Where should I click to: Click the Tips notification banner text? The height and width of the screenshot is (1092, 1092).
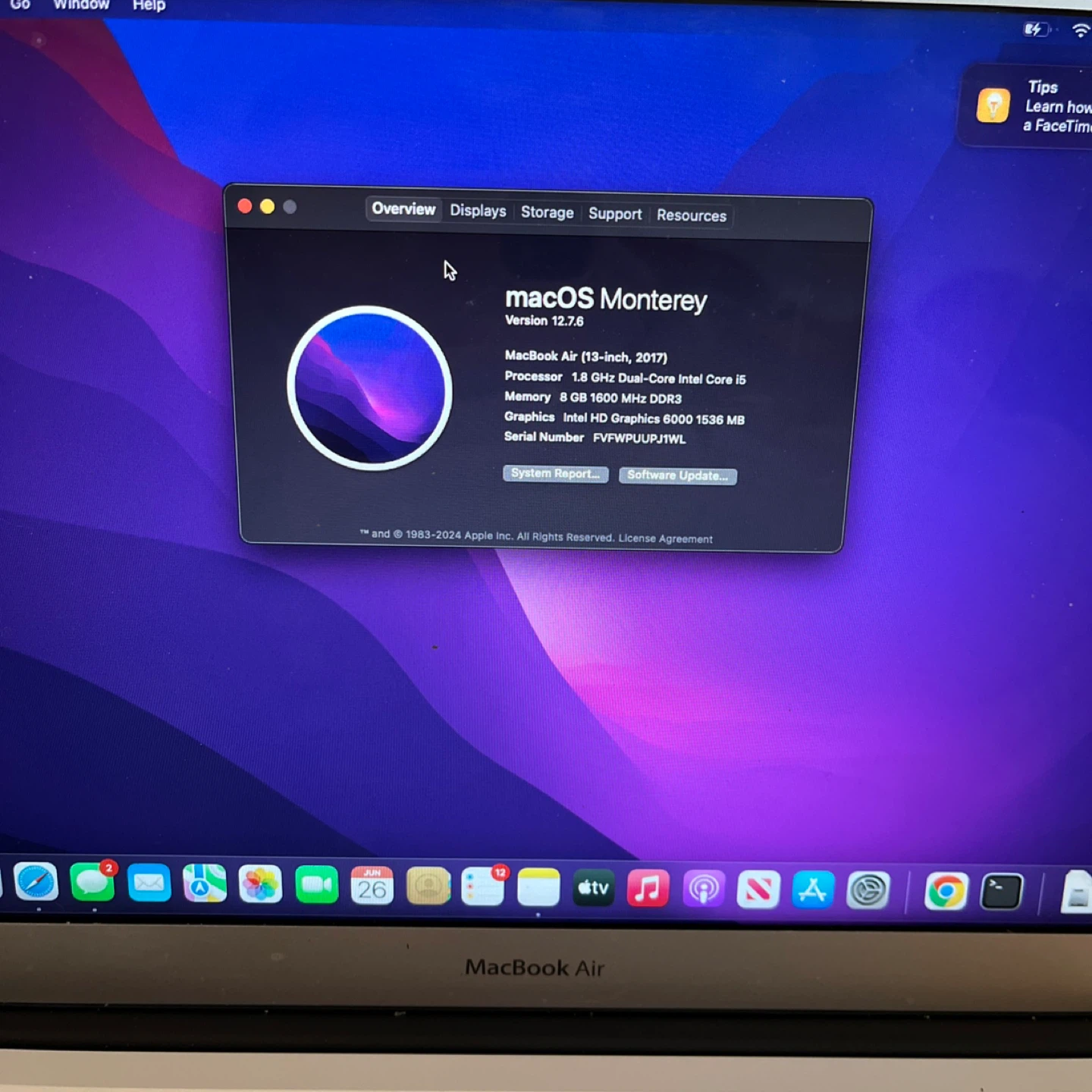click(1058, 107)
